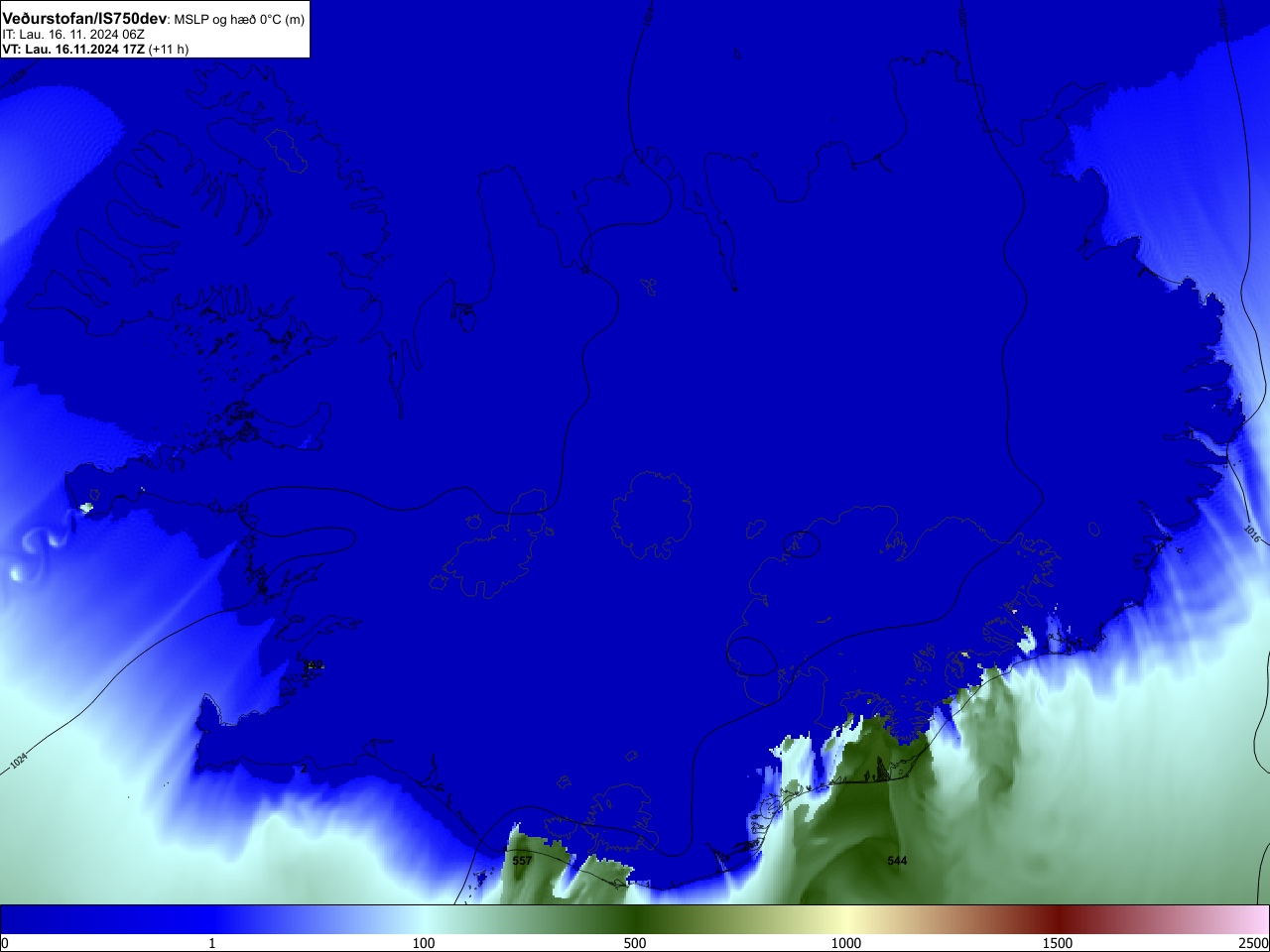Click the "1024" isobar label
Viewport: 1270px width, 952px height.
click(19, 762)
